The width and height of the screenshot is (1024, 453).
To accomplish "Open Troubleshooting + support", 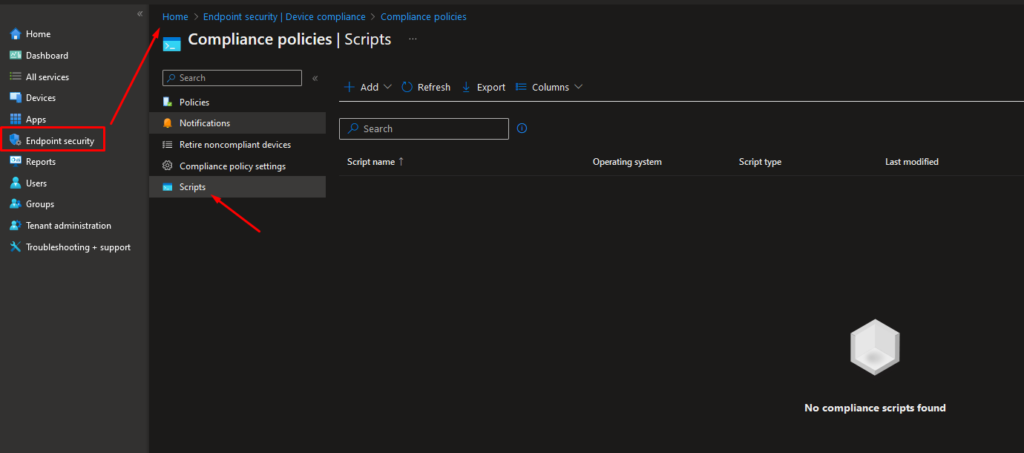I will coord(78,247).
